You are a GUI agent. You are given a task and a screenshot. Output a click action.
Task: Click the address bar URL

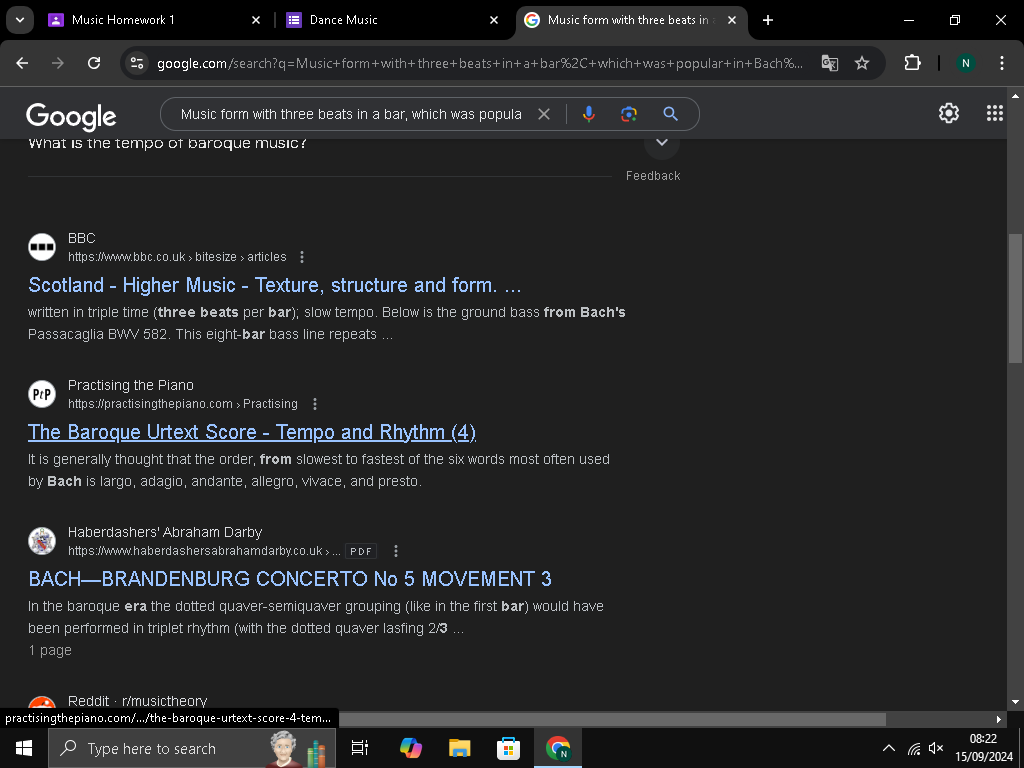pos(479,63)
